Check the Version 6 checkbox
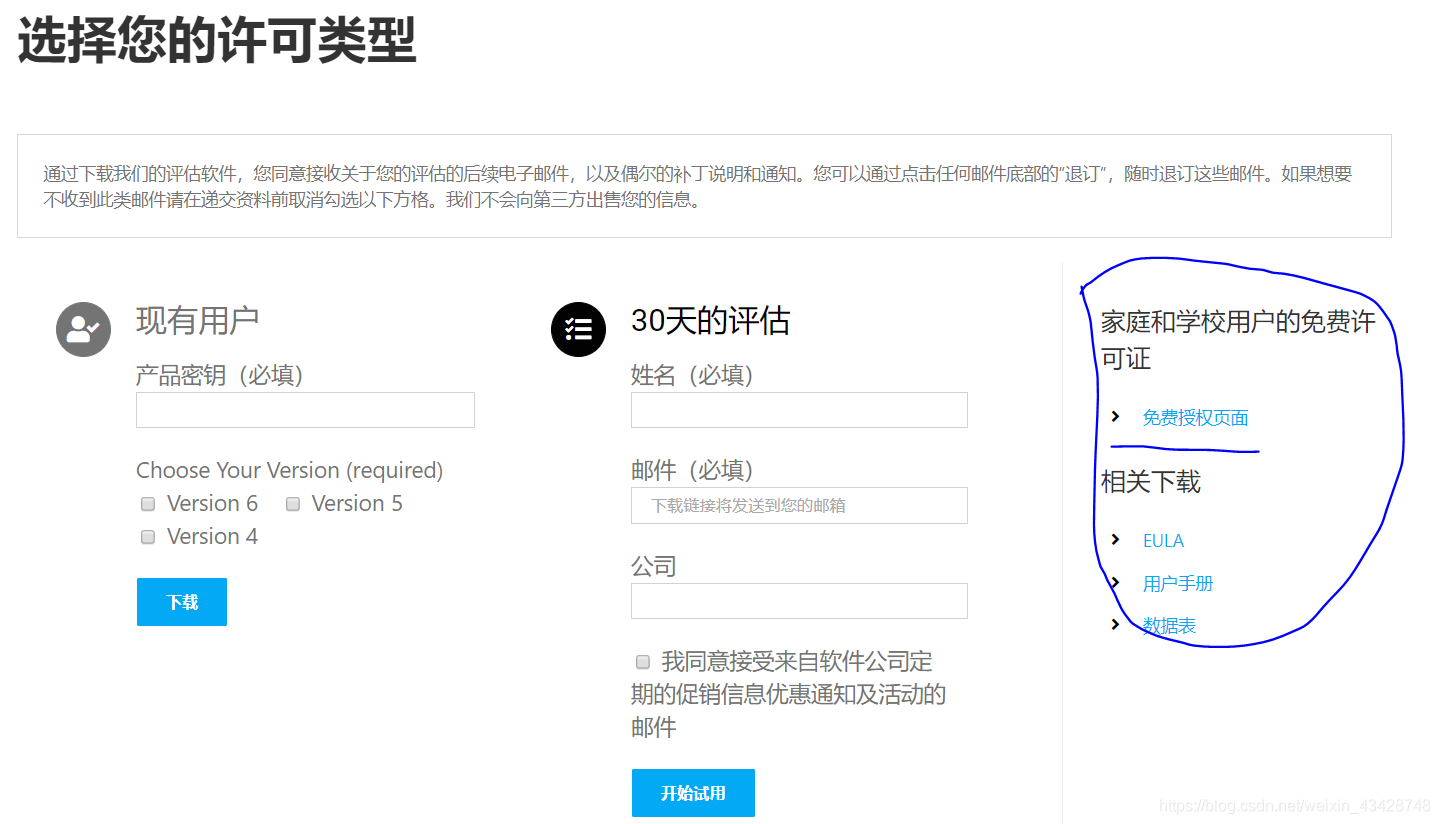Screen dimensions: 1440x824 (148, 504)
